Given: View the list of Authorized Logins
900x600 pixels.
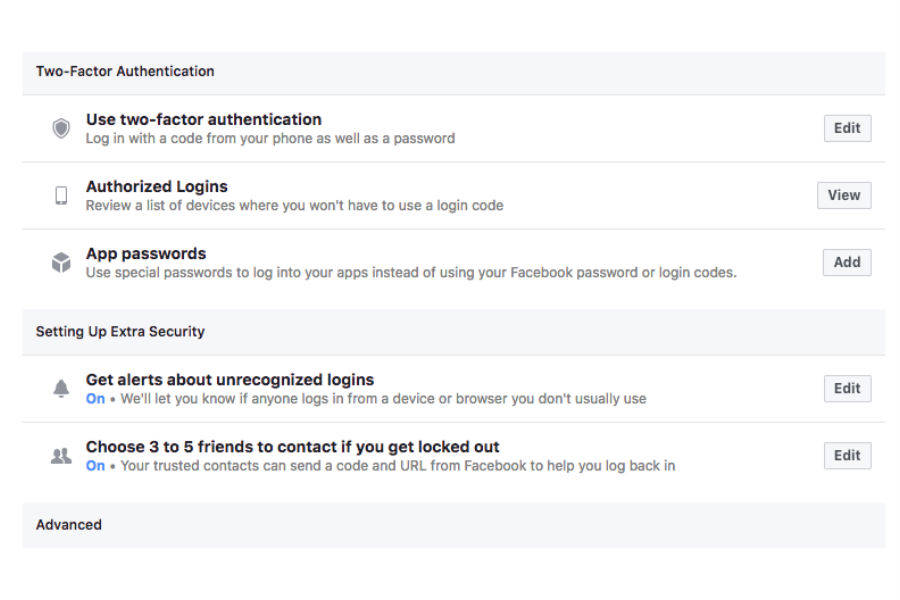Looking at the screenshot, I should click(x=843, y=195).
